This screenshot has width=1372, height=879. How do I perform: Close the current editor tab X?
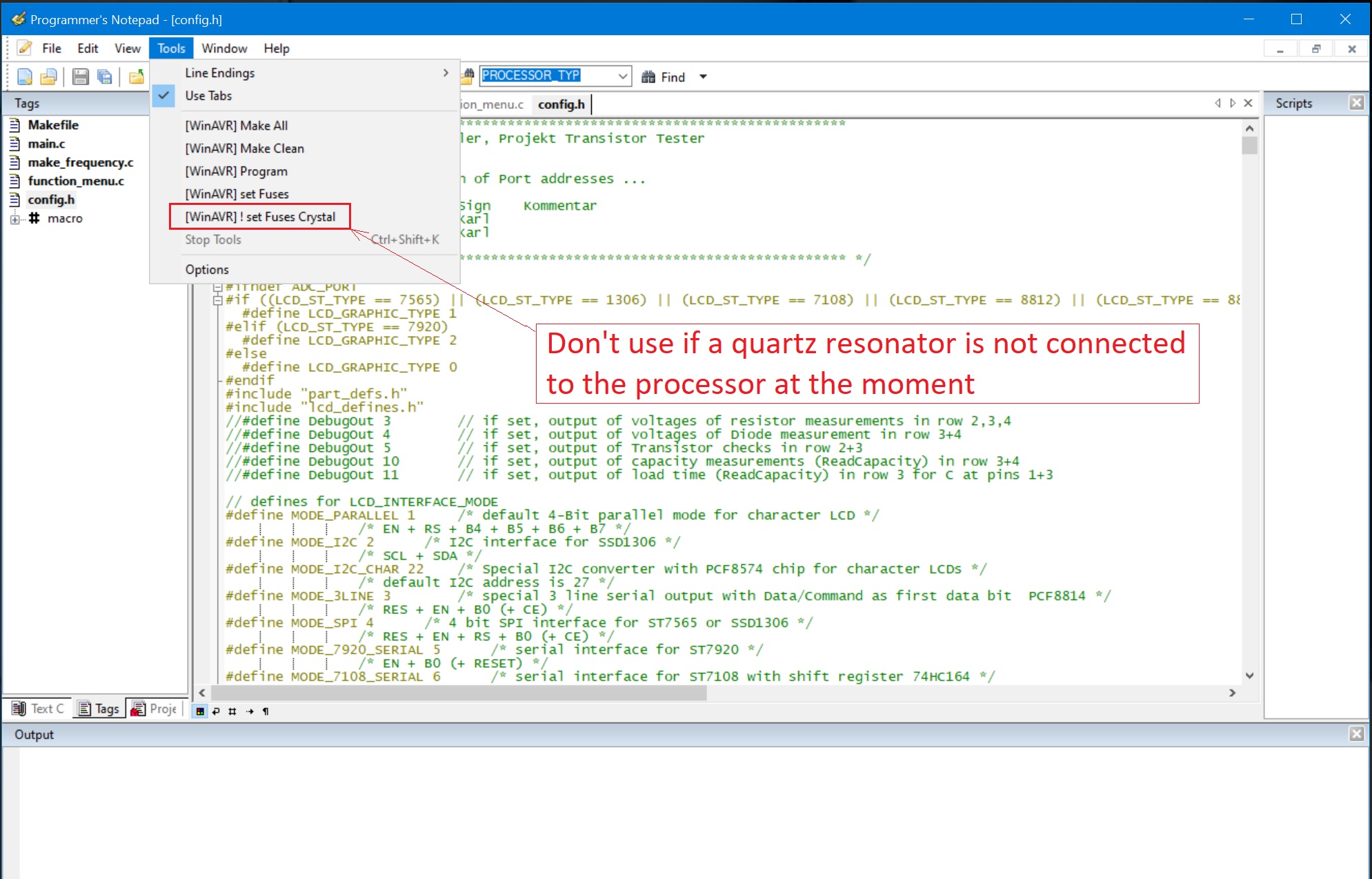tap(1248, 103)
